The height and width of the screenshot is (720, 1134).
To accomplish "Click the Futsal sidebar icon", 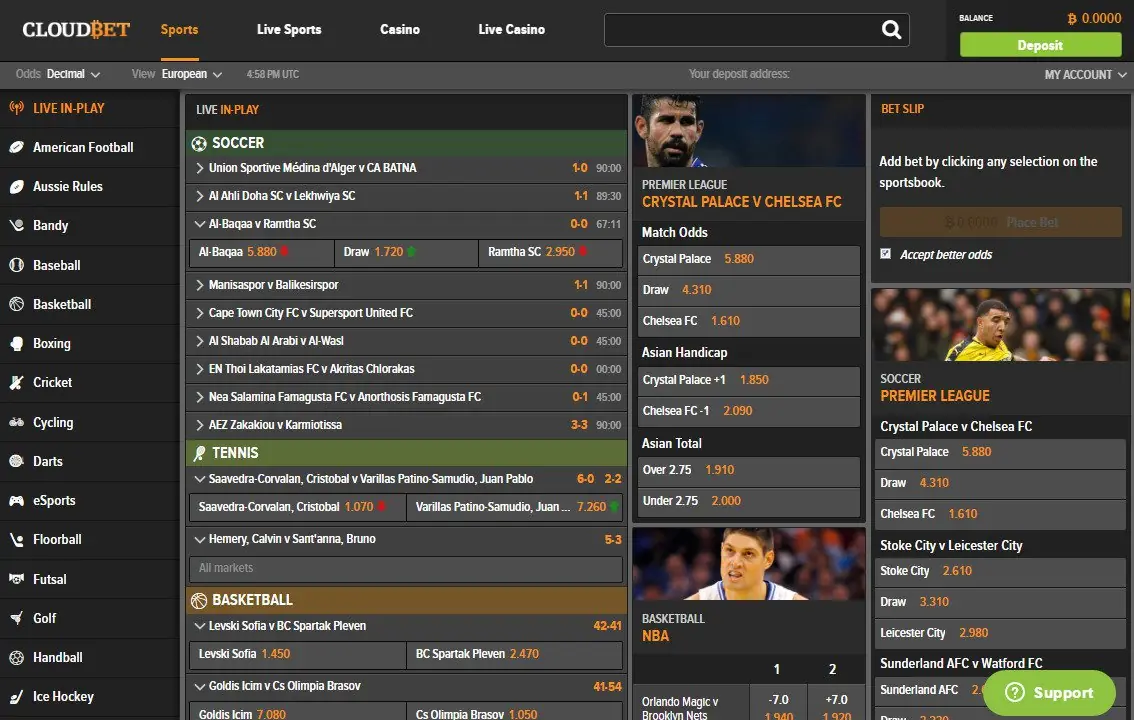I will tap(17, 579).
